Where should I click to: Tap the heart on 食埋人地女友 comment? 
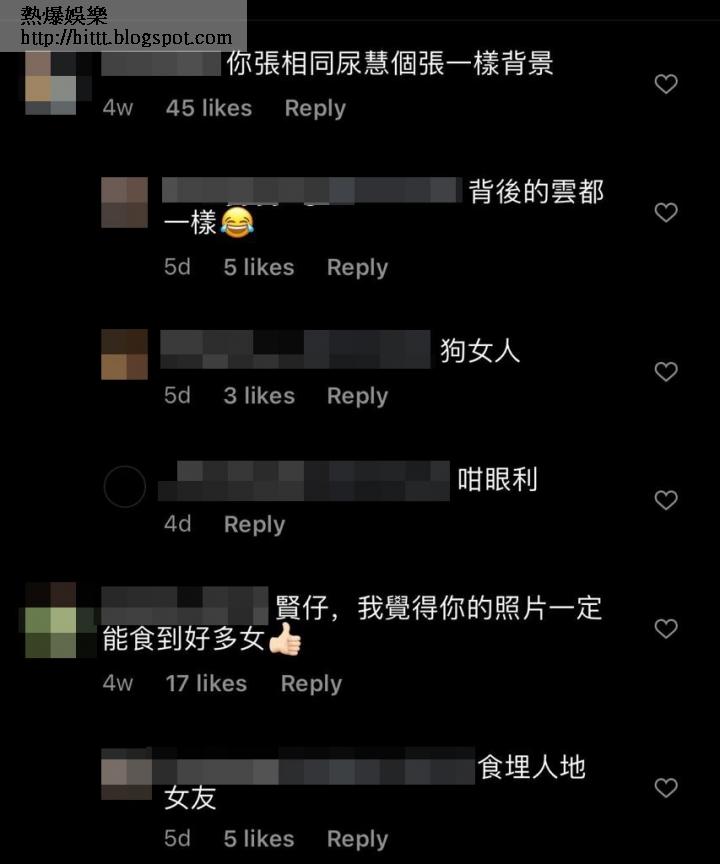(665, 788)
